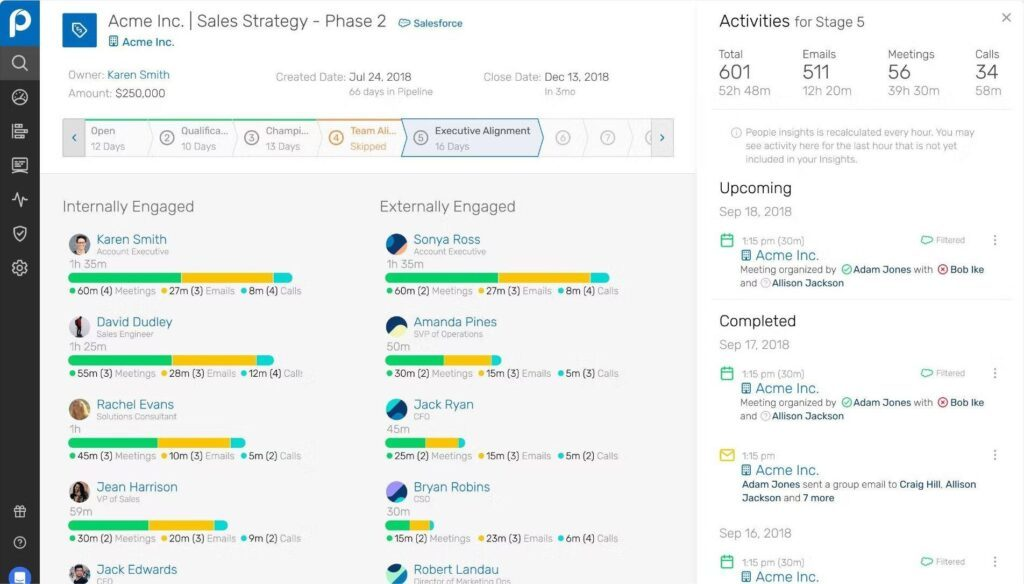This screenshot has height=584, width=1024.
Task: Open the pipeline list view from sidebar
Action: (x=20, y=130)
